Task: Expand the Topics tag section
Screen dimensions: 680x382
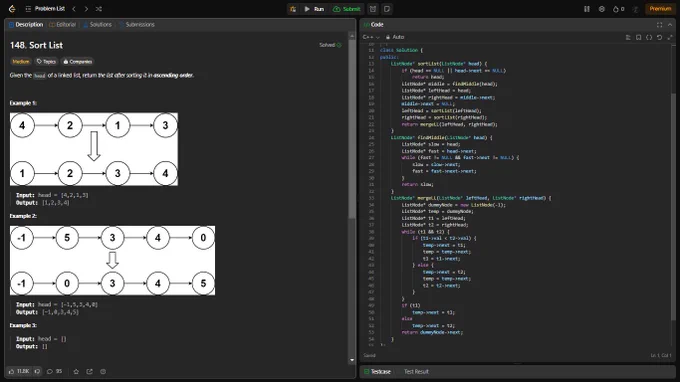Action: (x=46, y=62)
